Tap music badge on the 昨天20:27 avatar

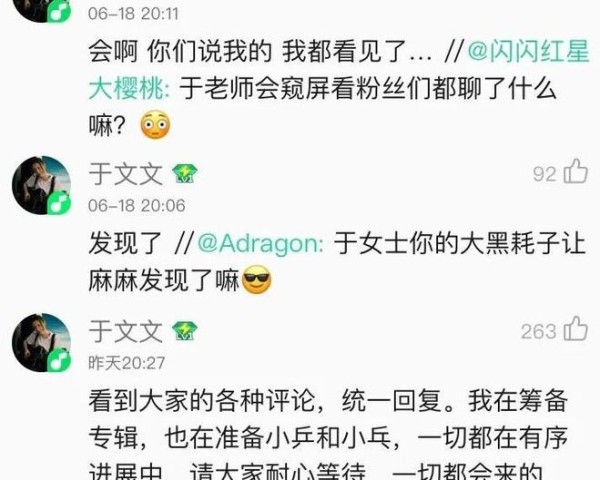pyautogui.click(x=59, y=360)
